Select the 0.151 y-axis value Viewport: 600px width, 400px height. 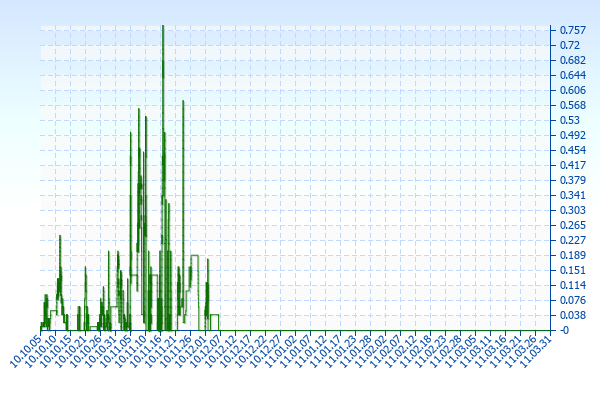point(572,270)
